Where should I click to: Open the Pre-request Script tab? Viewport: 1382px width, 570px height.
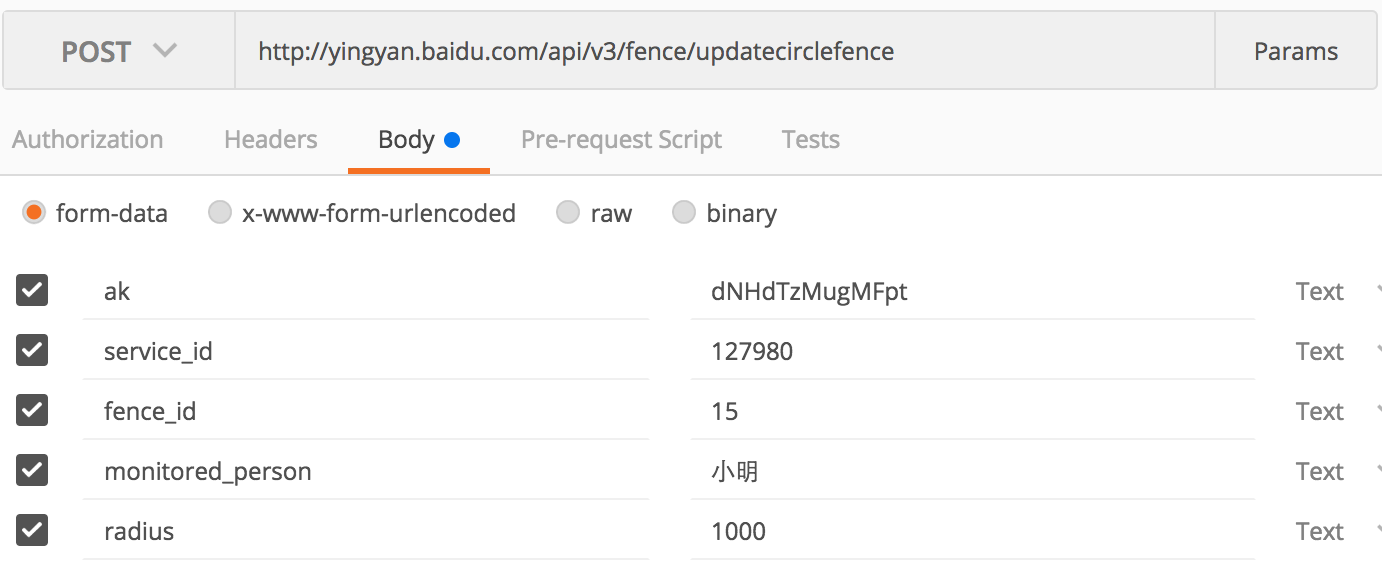coord(621,140)
